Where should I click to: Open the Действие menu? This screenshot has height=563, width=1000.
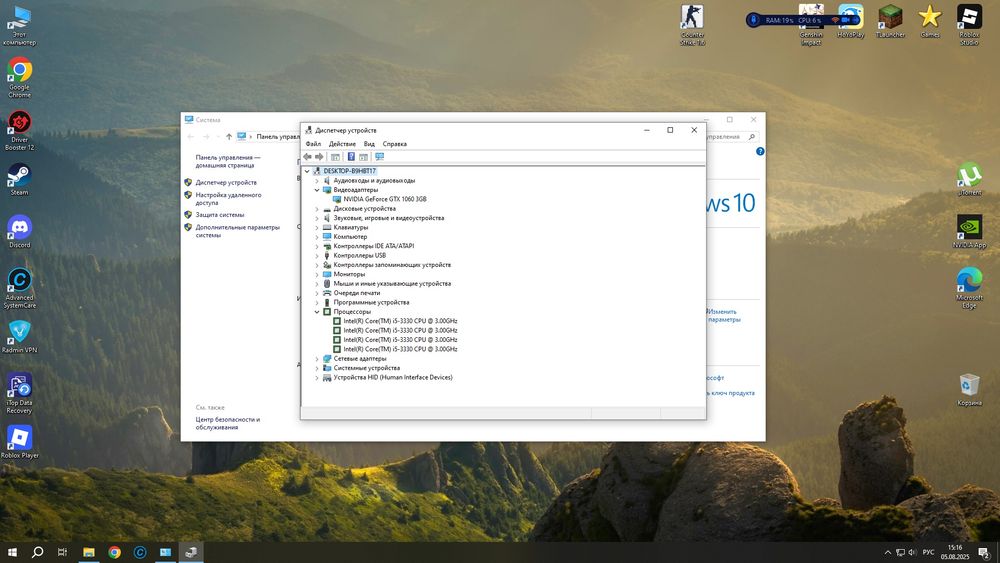pyautogui.click(x=342, y=144)
